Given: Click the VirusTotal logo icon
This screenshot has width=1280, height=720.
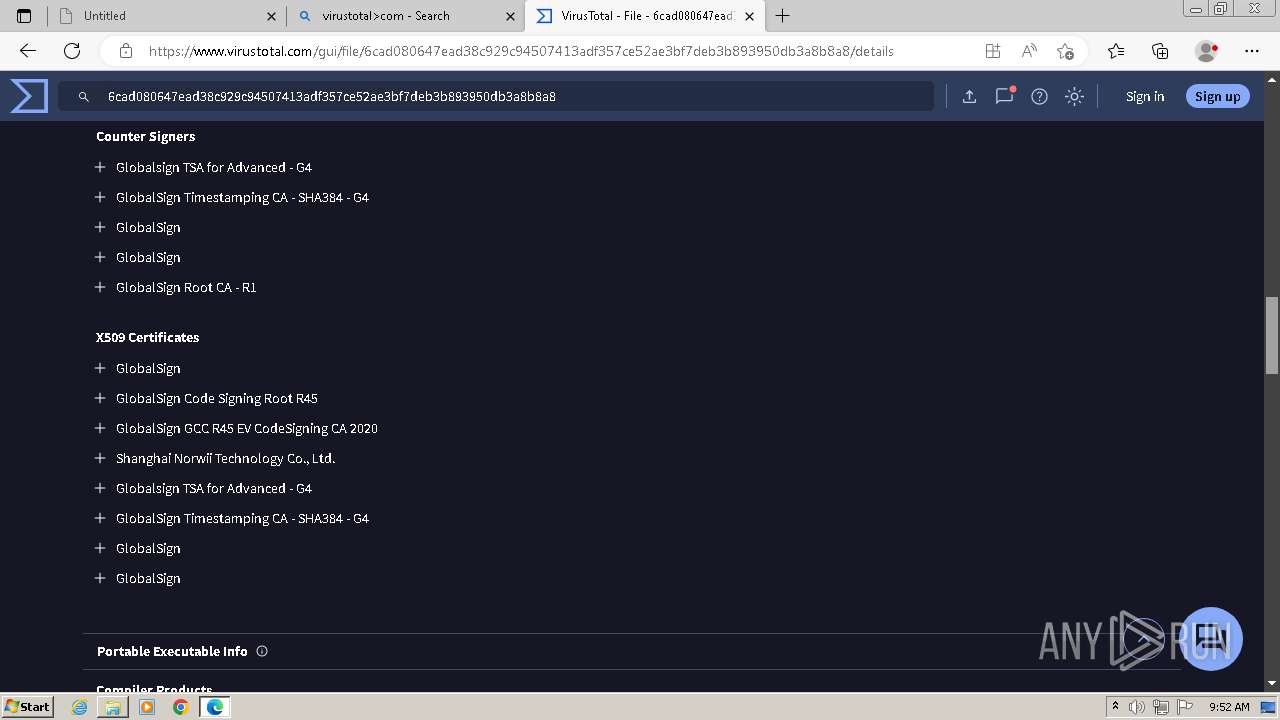Looking at the screenshot, I should click(x=29, y=96).
